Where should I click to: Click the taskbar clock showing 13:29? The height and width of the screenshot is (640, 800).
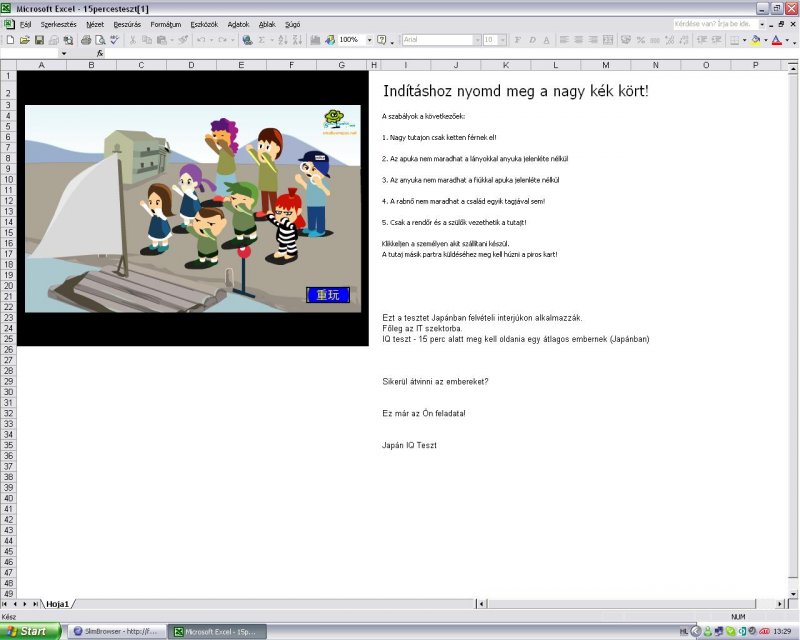(x=782, y=632)
